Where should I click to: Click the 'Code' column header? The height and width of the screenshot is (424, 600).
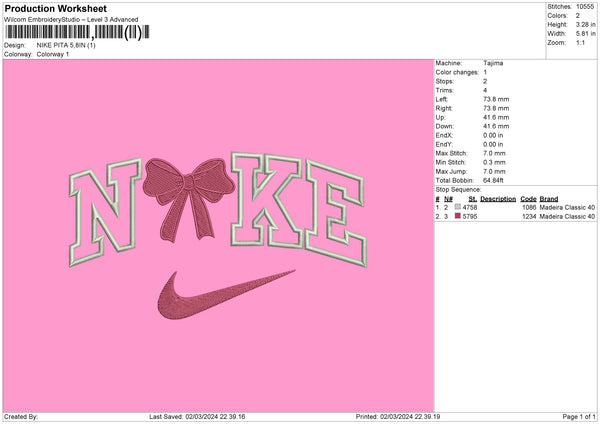click(x=528, y=199)
